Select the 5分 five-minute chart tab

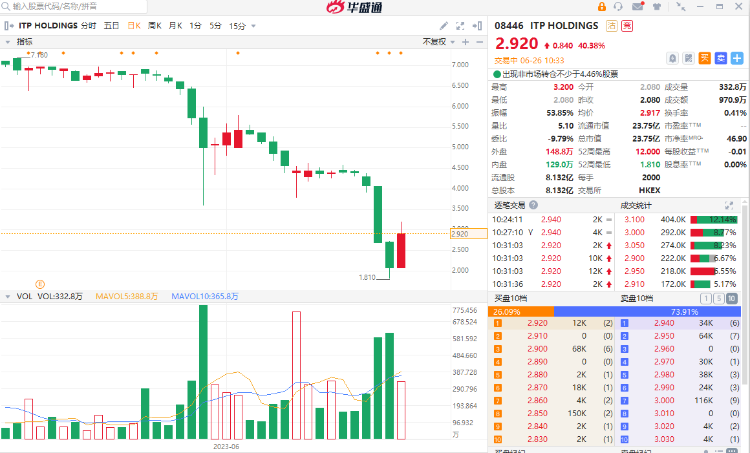215,26
